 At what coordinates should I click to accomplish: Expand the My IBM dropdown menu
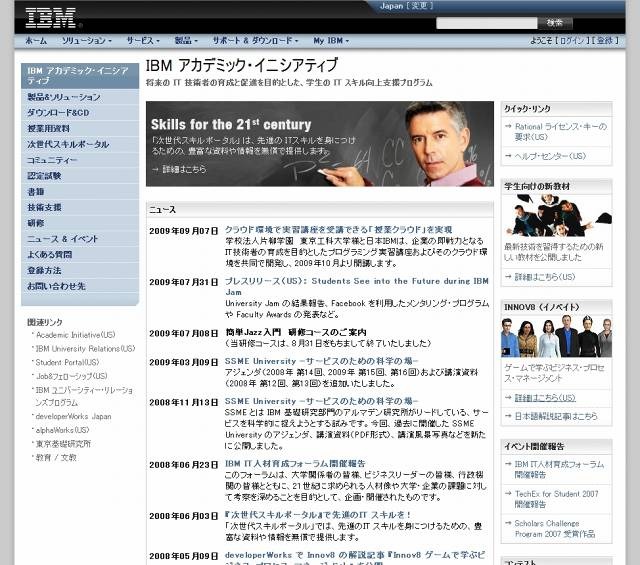click(331, 41)
